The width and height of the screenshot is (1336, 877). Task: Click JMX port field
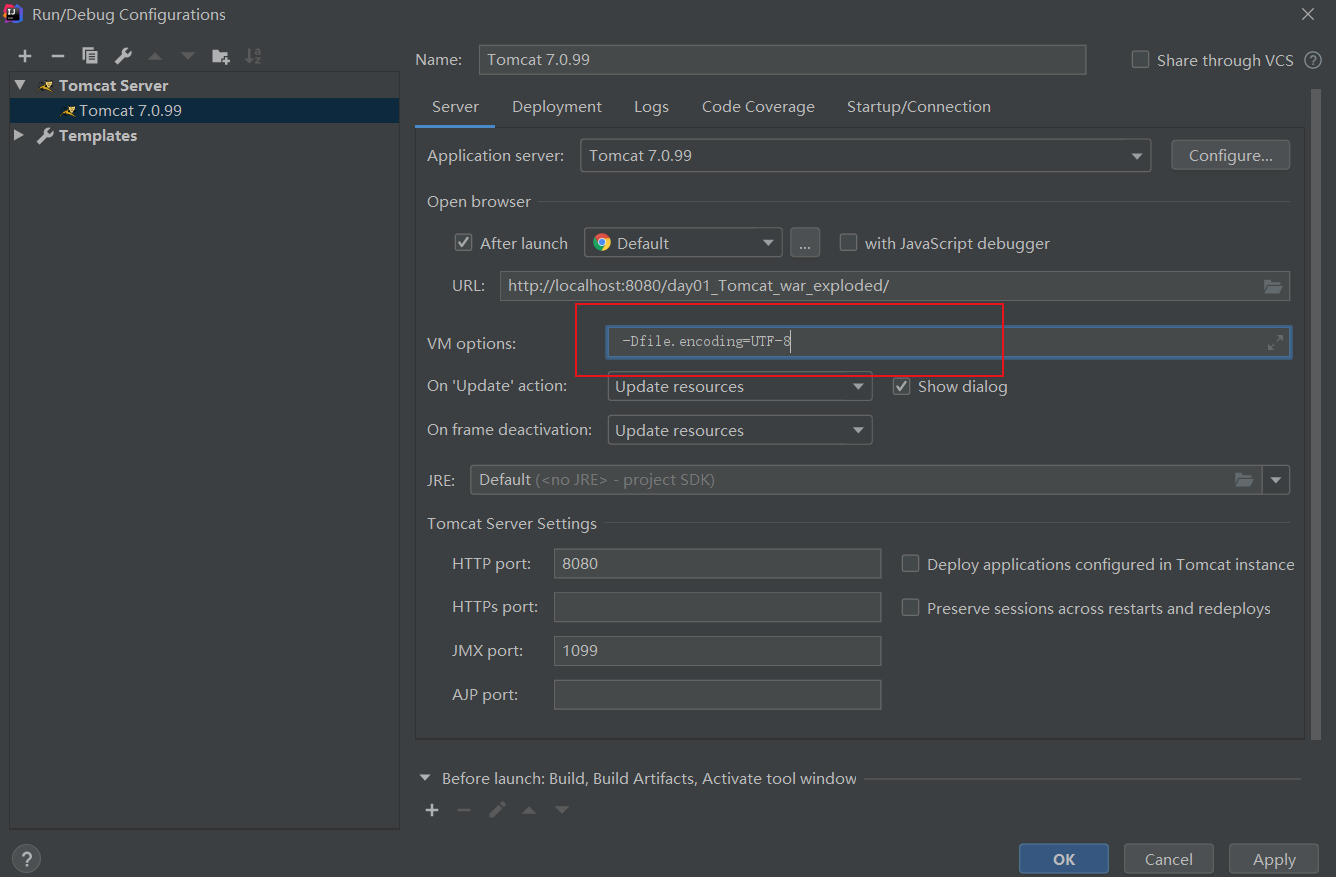pyautogui.click(x=717, y=651)
